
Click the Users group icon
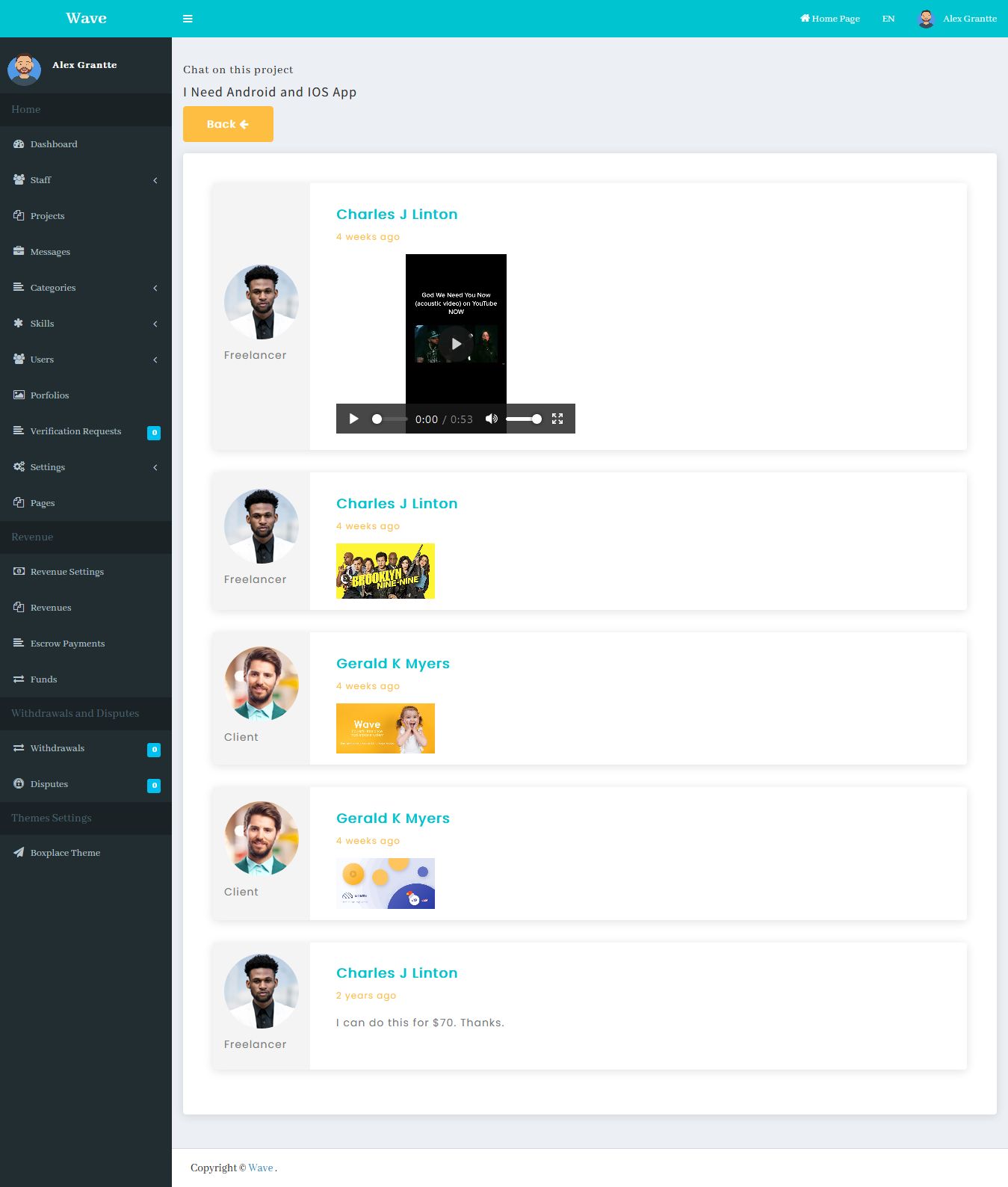[19, 360]
